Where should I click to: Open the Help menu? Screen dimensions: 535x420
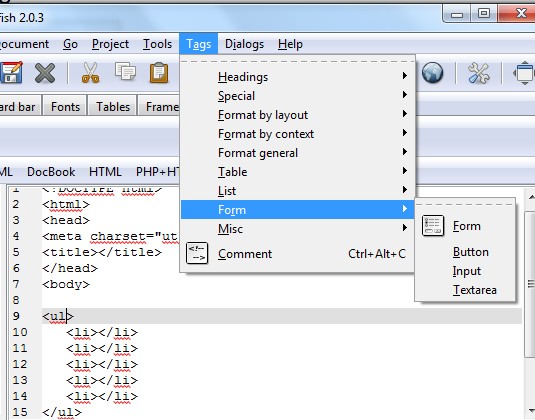coord(290,44)
